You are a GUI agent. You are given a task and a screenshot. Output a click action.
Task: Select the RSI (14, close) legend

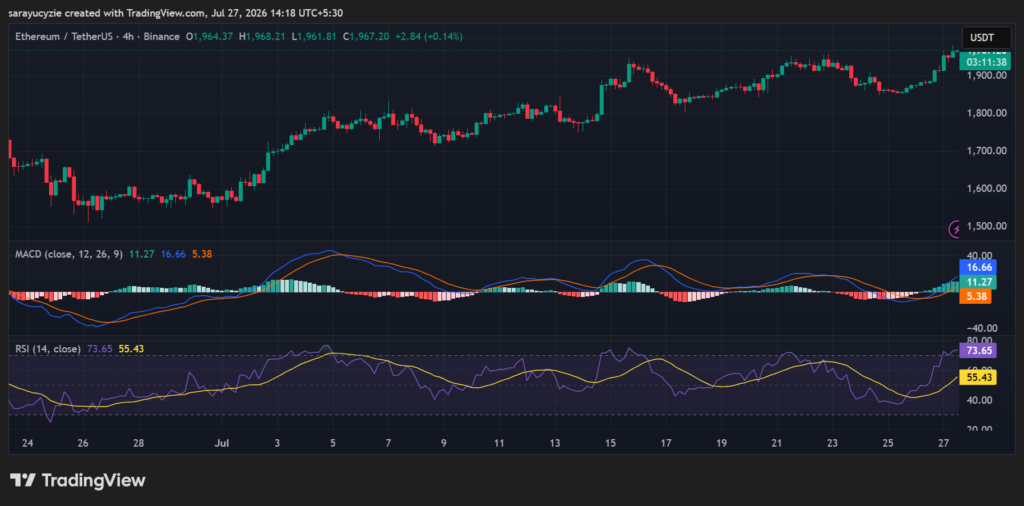pyautogui.click(x=48, y=349)
